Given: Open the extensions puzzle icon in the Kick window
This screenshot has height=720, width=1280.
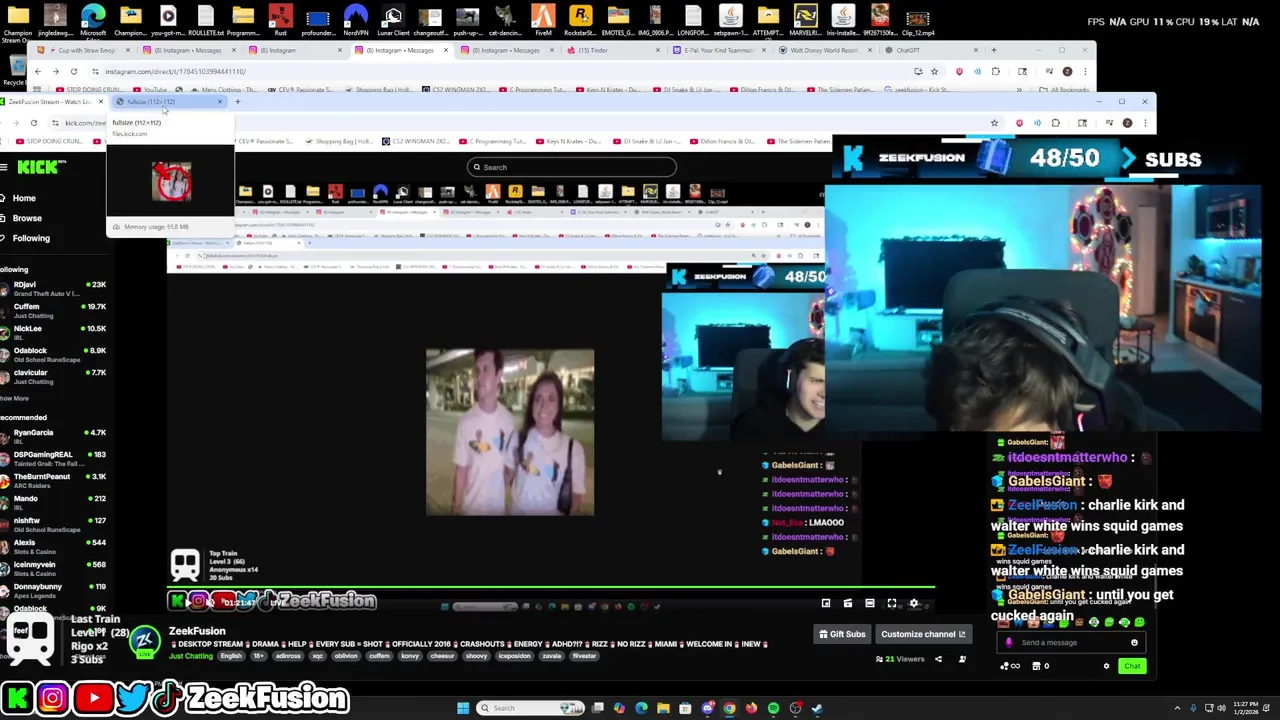Looking at the screenshot, I should pos(1056,123).
